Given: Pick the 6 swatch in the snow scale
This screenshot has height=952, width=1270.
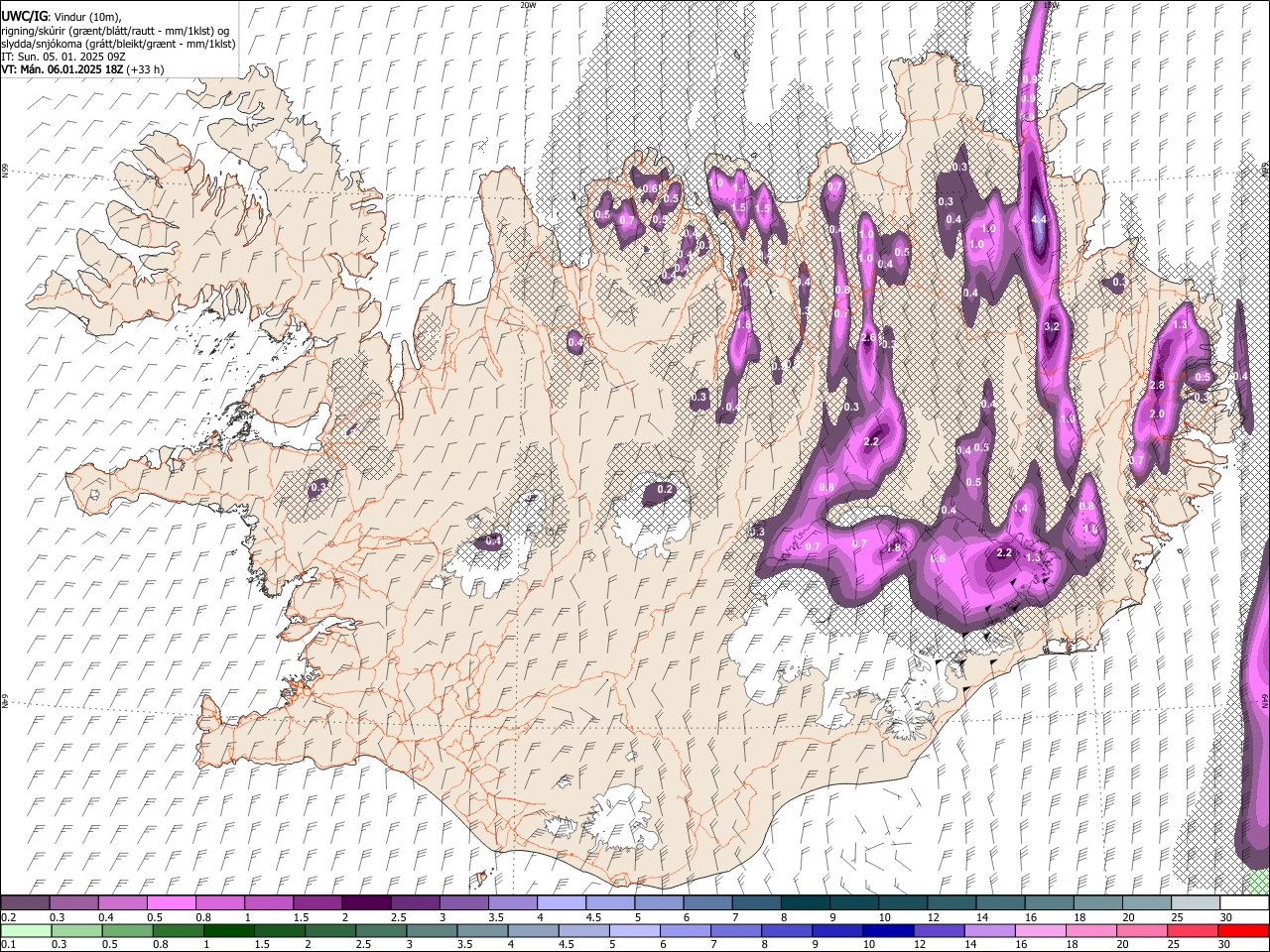Looking at the screenshot, I should point(707,903).
